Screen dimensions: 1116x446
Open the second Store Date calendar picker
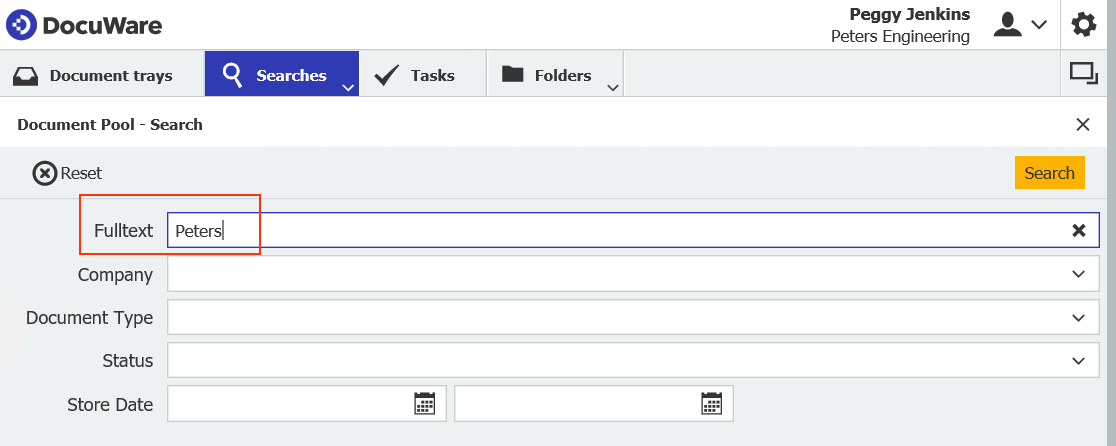coord(711,403)
